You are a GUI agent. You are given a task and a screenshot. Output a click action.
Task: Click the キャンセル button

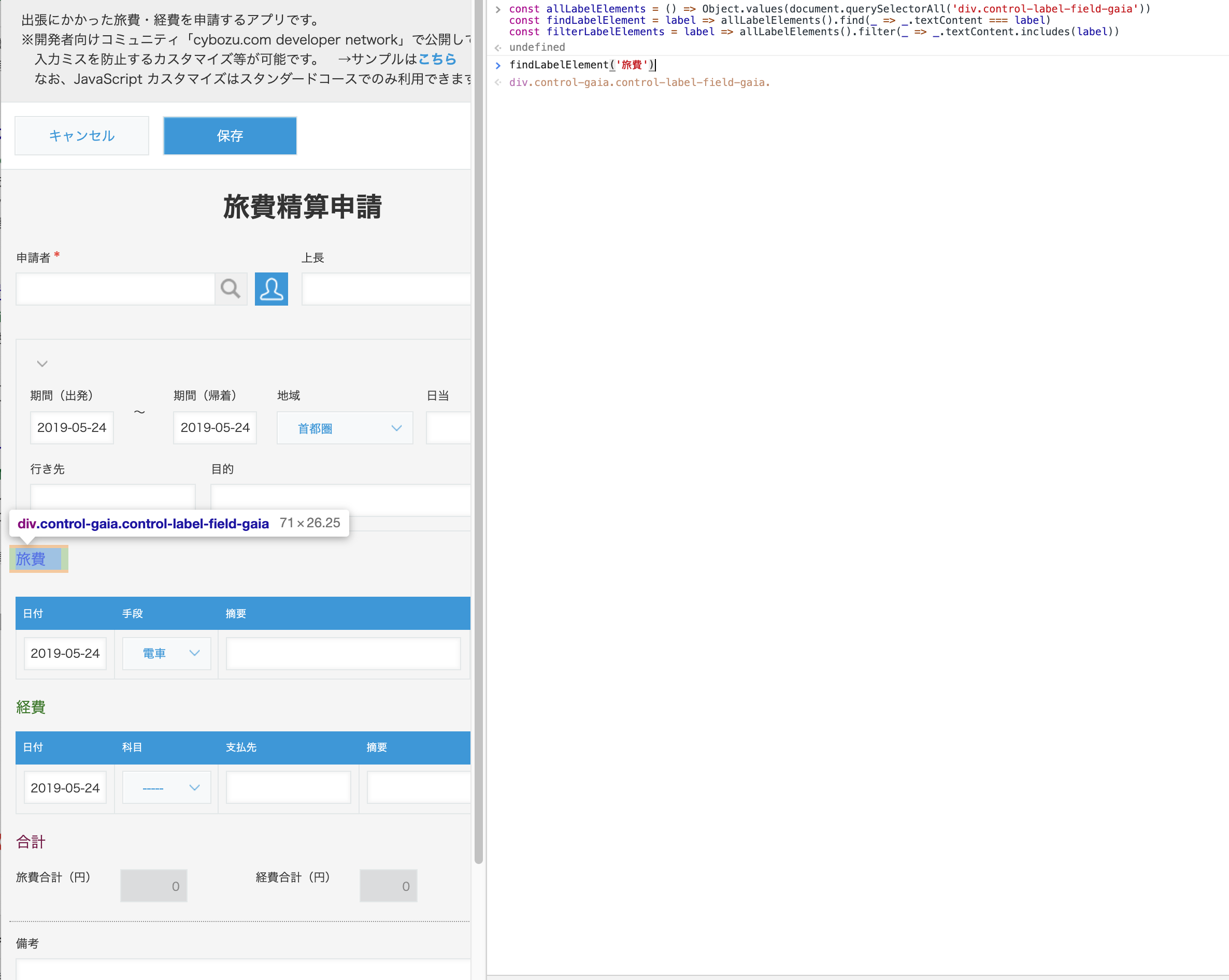82,136
